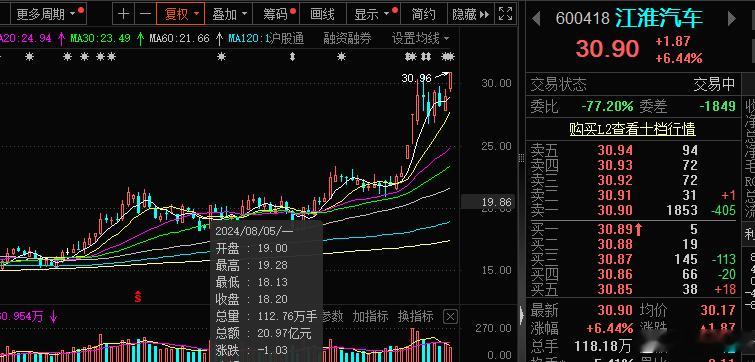Click tooltip date 2024/08/05/一

pyautogui.click(x=254, y=231)
